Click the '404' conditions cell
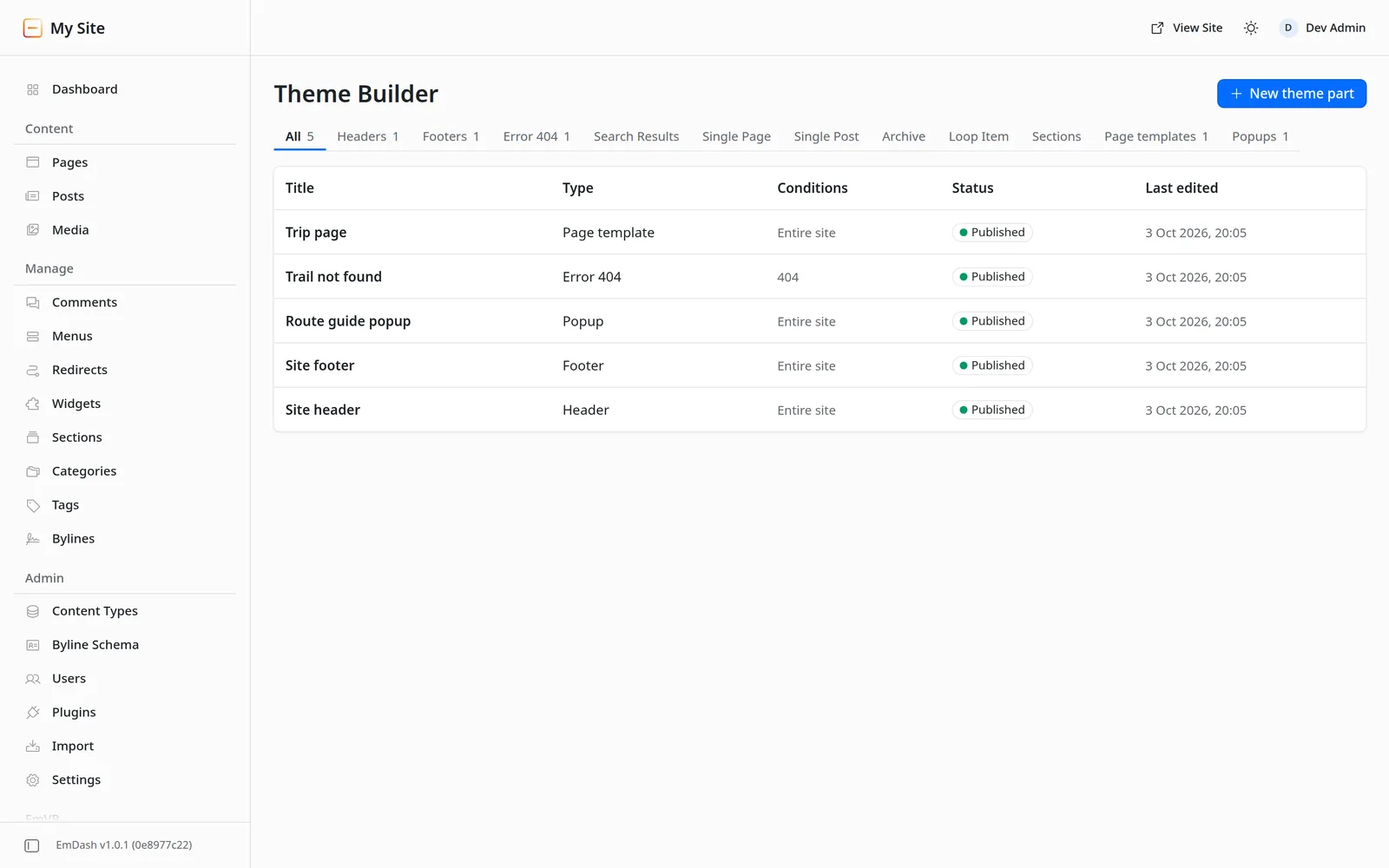The width and height of the screenshot is (1389, 868). [x=787, y=278]
